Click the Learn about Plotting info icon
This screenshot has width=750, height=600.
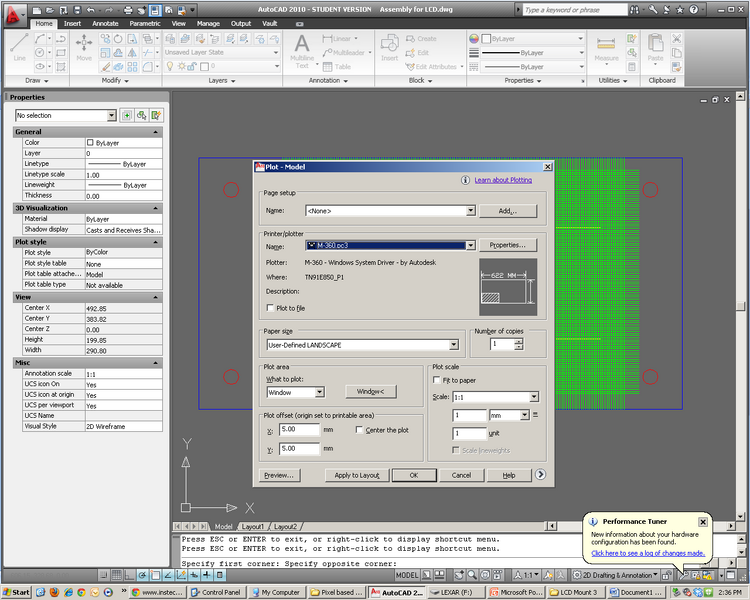pyautogui.click(x=465, y=180)
